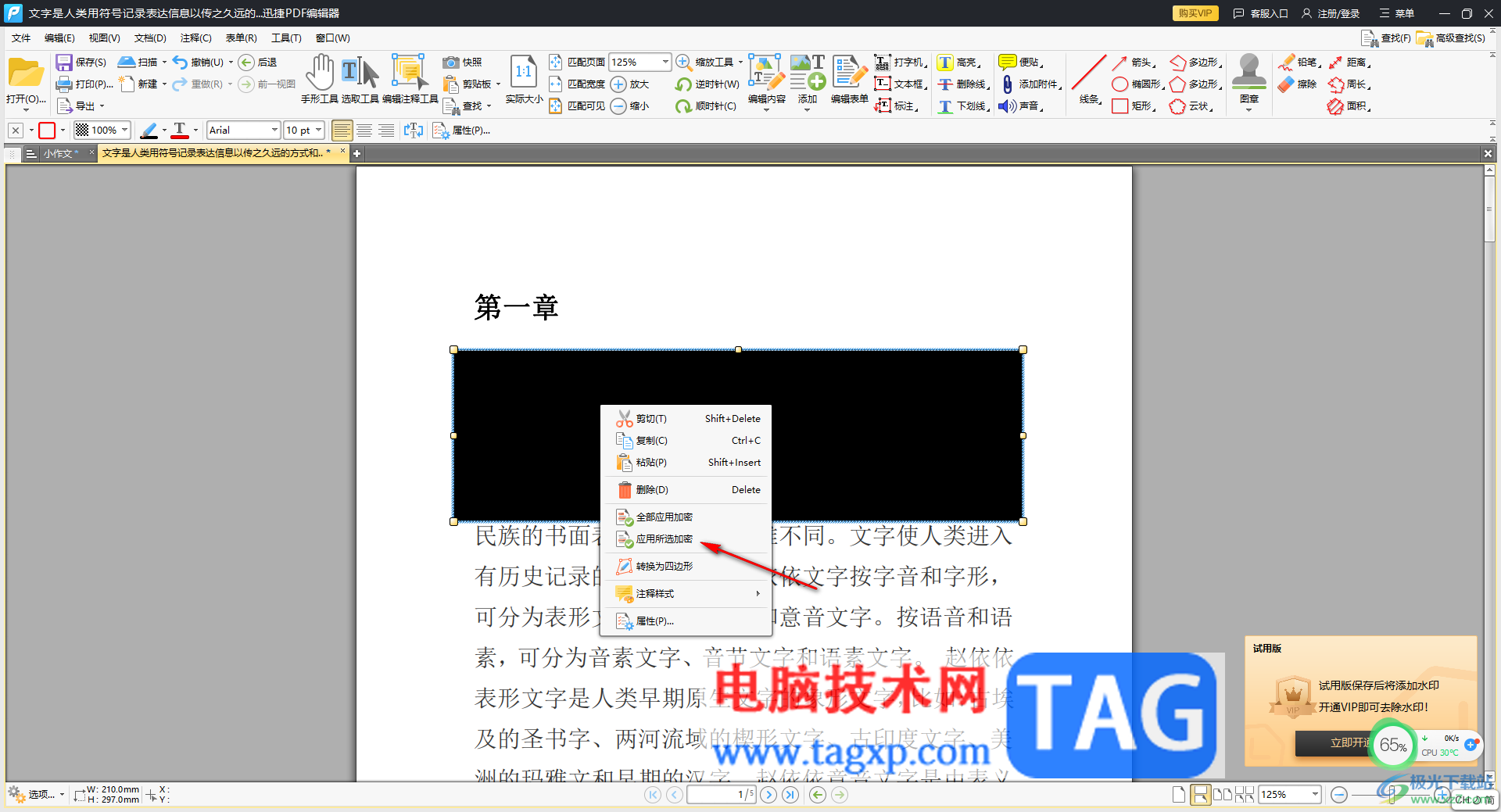The height and width of the screenshot is (812, 1501).
Task: Select the Area measuring tool (面积)
Action: pos(1349,106)
